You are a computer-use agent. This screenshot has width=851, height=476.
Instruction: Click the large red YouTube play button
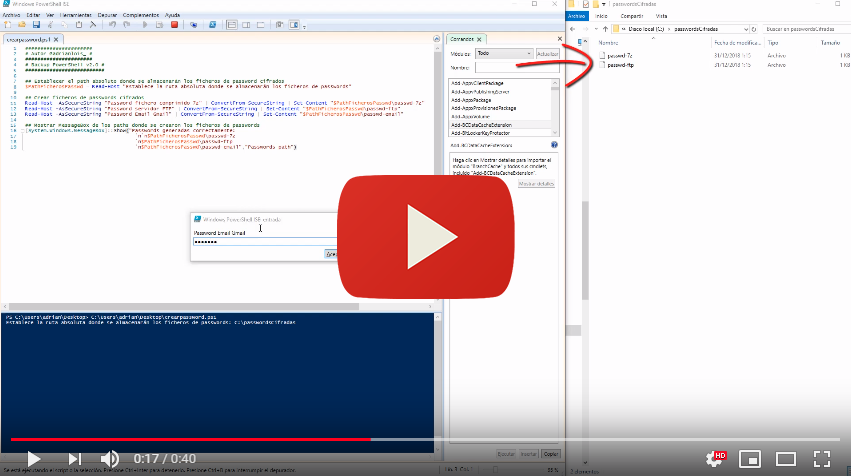pos(426,237)
